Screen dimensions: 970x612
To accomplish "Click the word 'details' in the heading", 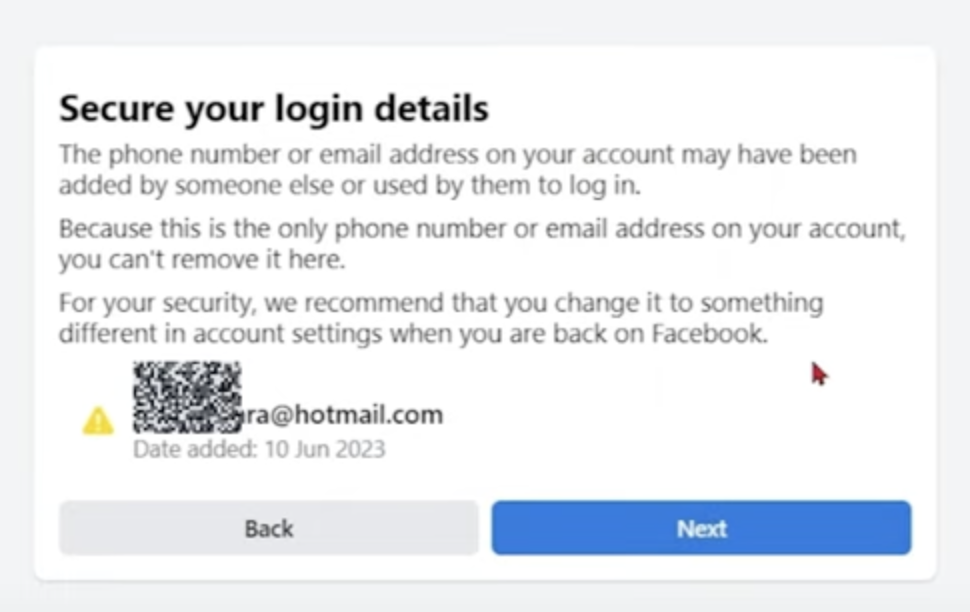I will click(x=432, y=108).
